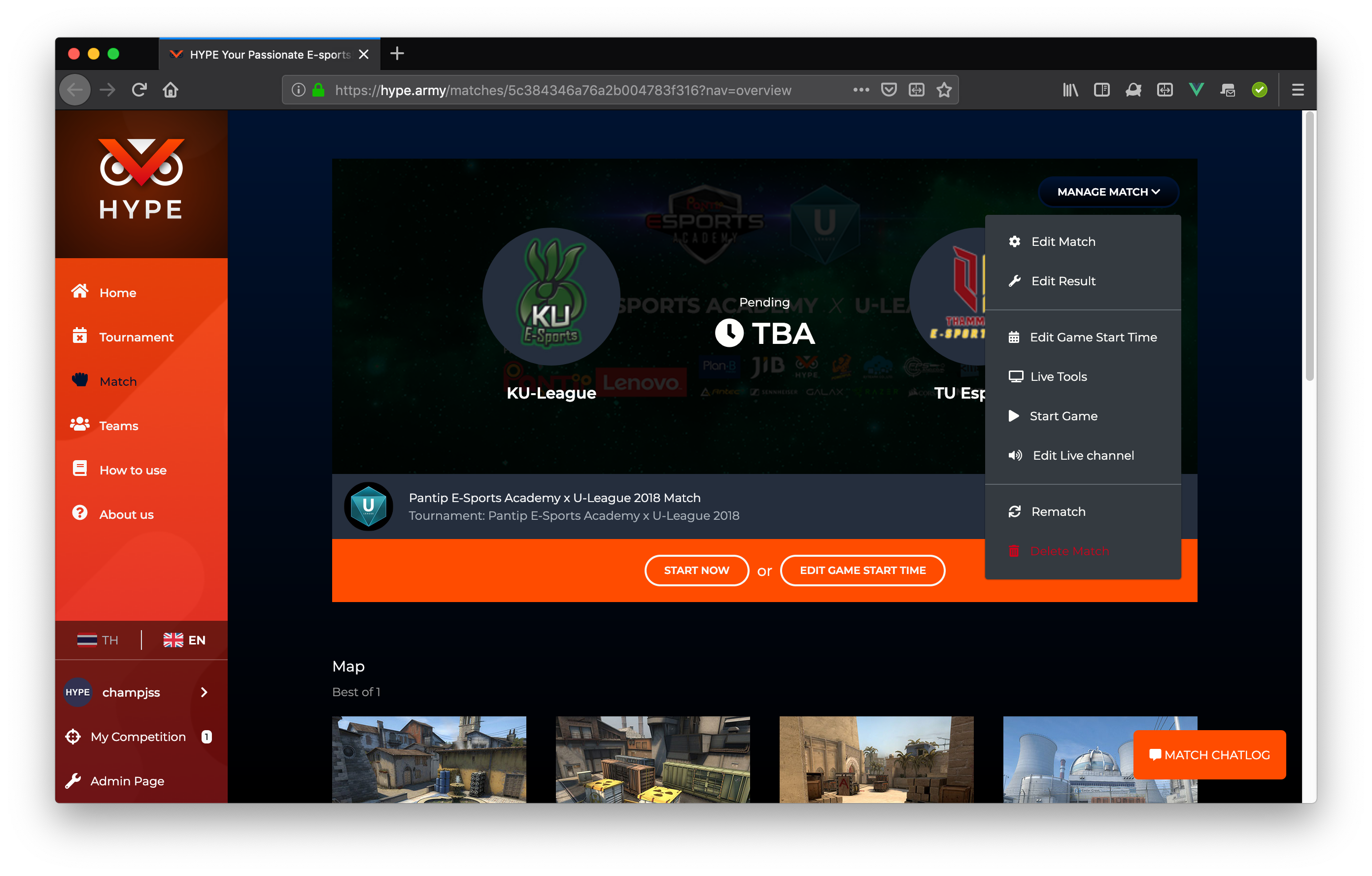Open the MATCH CHATLOG button
Image resolution: width=1372 pixels, height=876 pixels.
[x=1209, y=755]
